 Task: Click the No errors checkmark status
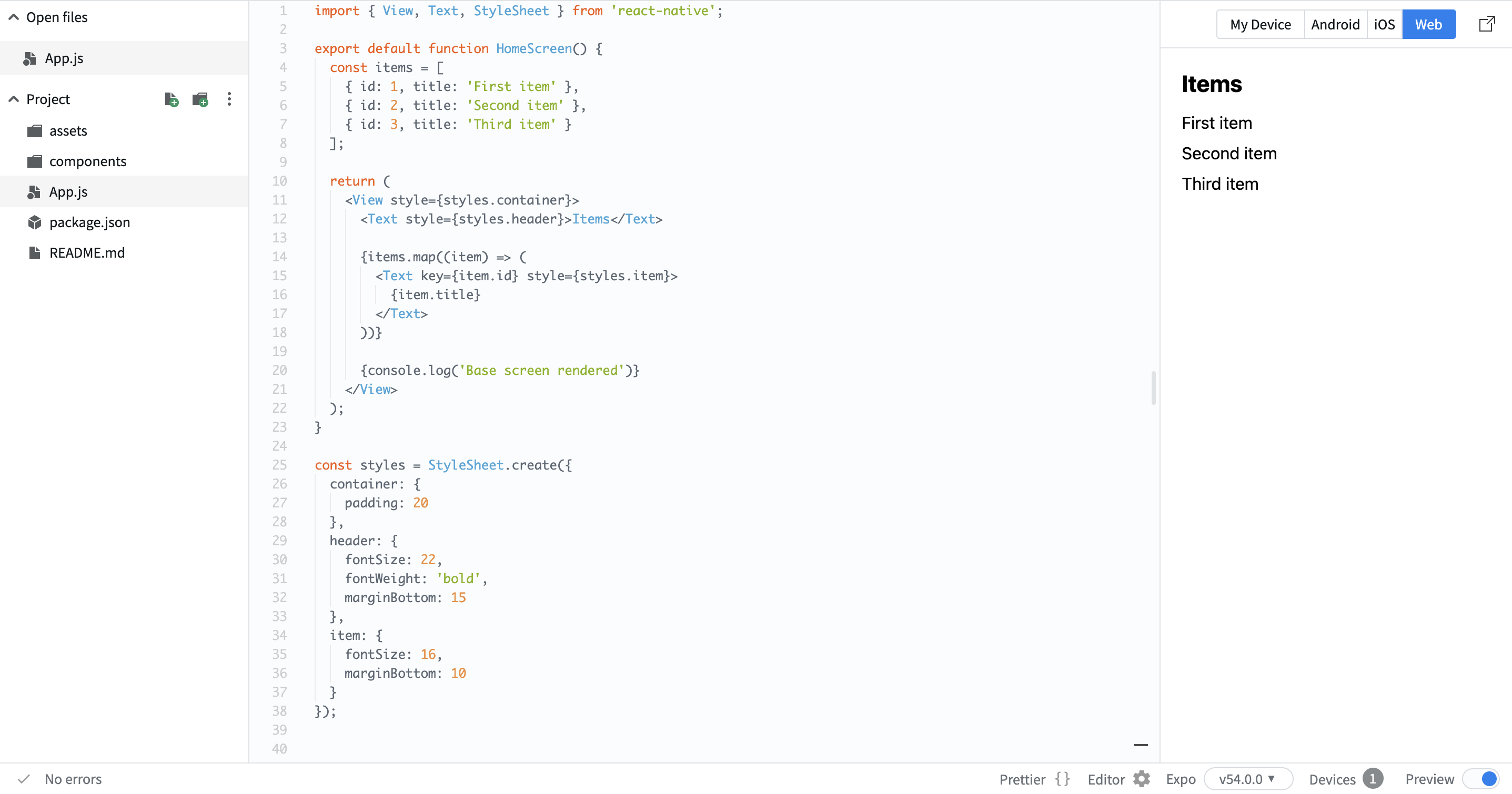click(x=24, y=779)
